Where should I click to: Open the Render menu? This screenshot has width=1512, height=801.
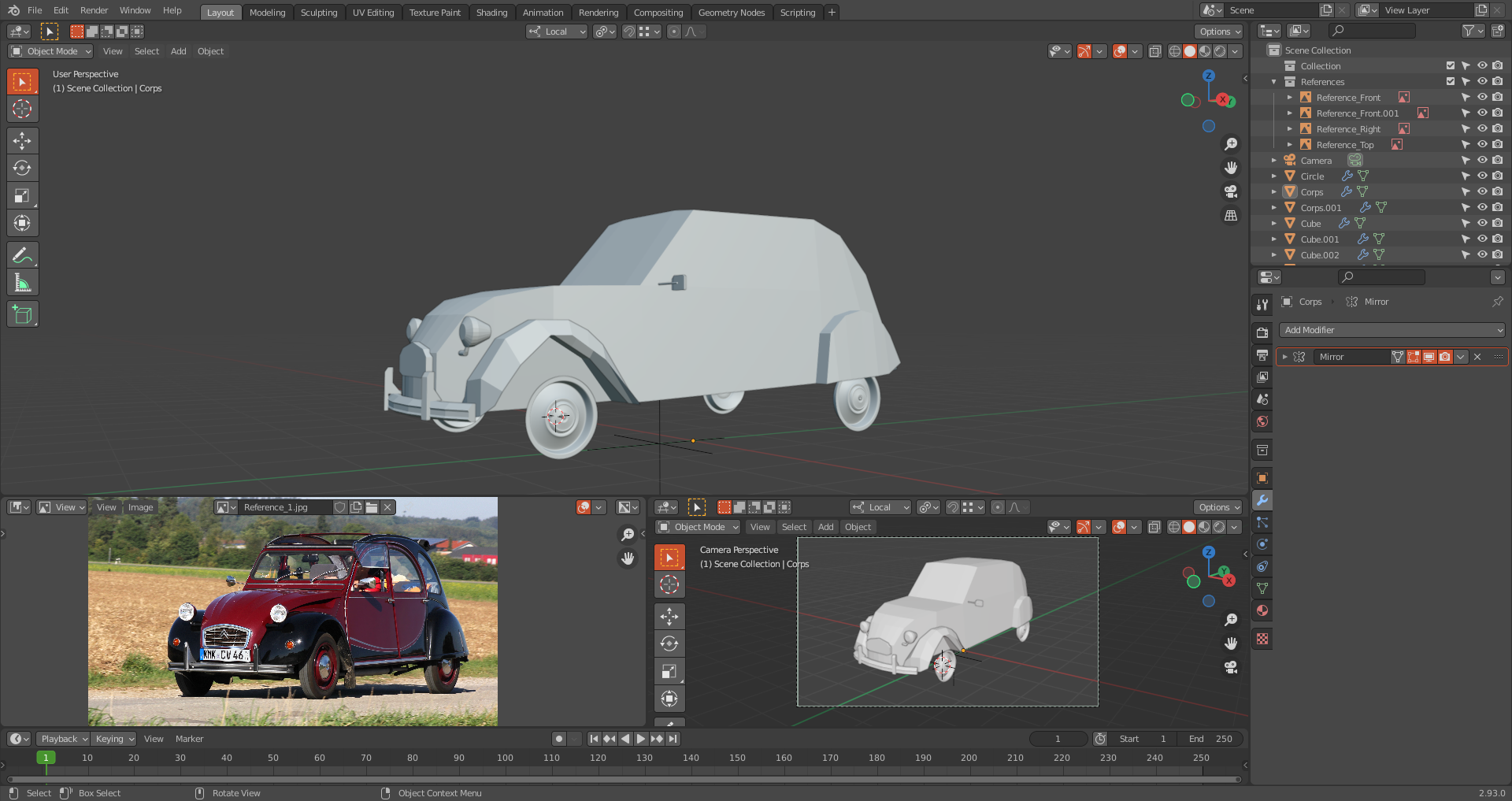(x=94, y=10)
